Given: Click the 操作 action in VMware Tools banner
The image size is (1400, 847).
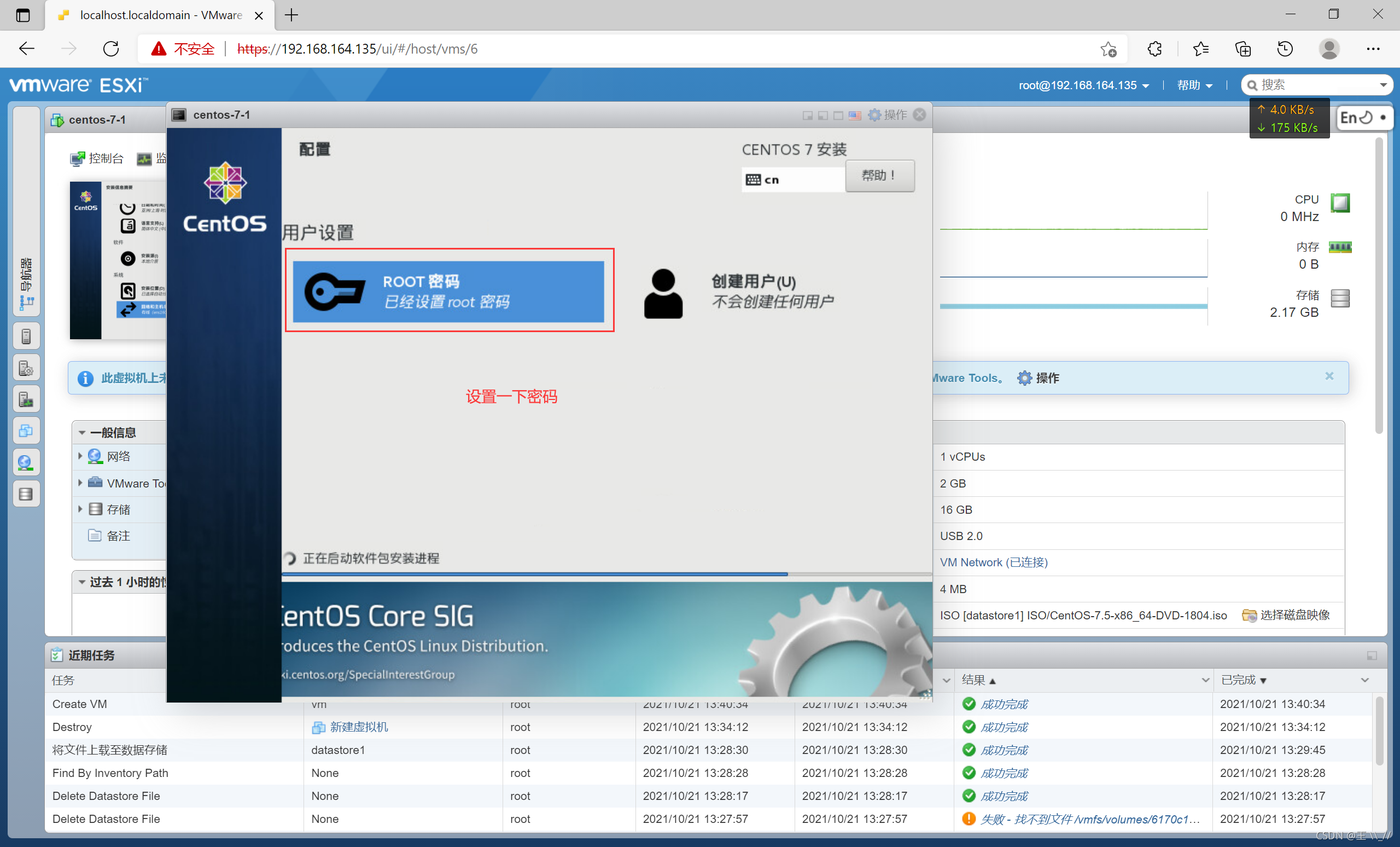Looking at the screenshot, I should tap(1039, 378).
